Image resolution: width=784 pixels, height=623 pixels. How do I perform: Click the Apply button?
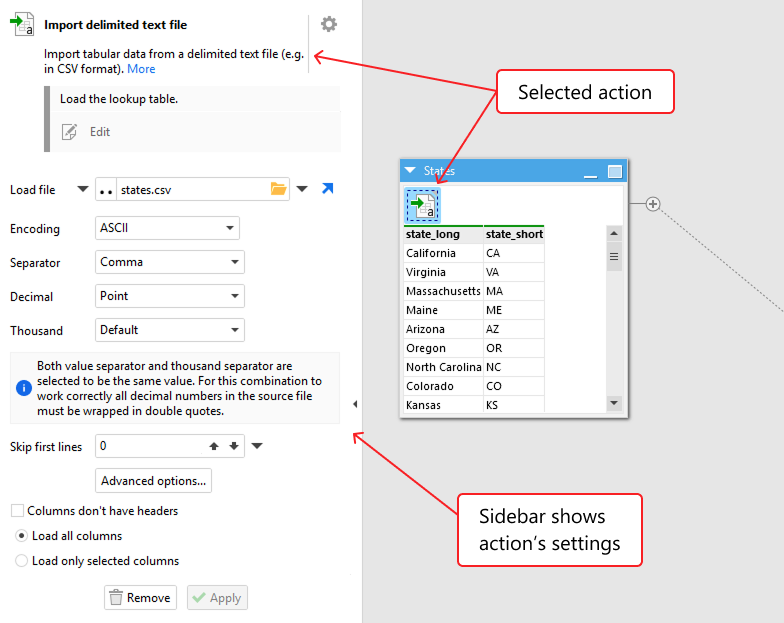(x=218, y=598)
